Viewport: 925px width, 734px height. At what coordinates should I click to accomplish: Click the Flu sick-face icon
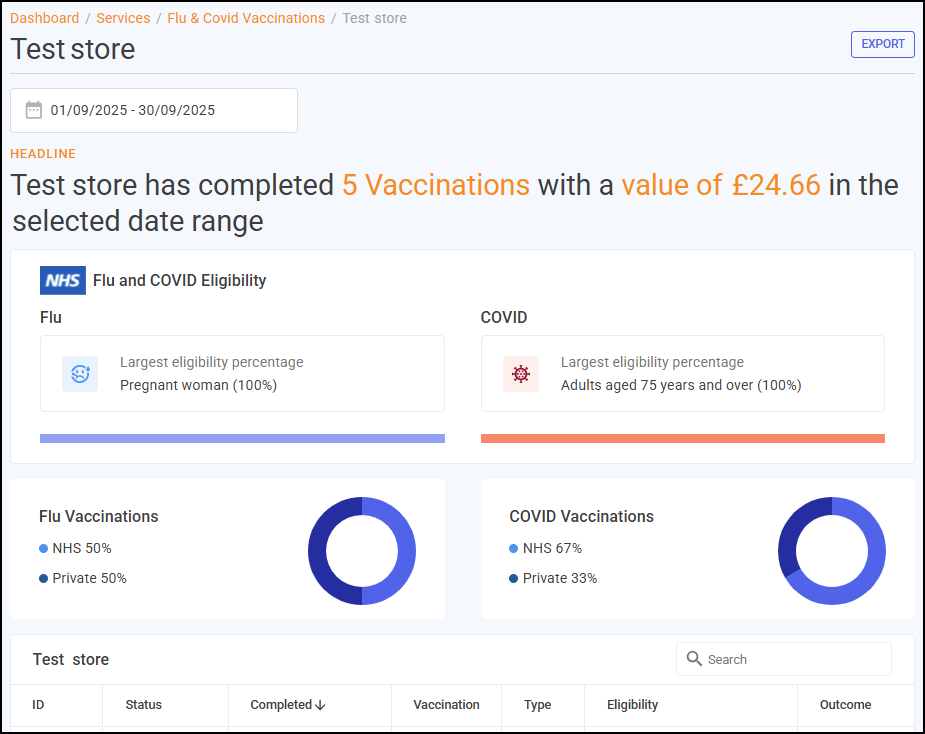click(x=80, y=374)
